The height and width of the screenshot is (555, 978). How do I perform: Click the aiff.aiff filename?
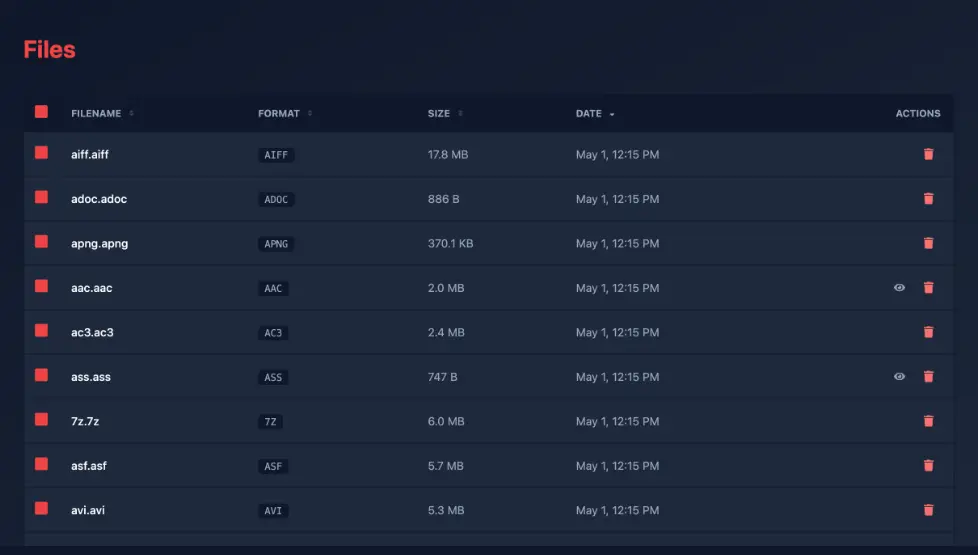[x=89, y=154]
